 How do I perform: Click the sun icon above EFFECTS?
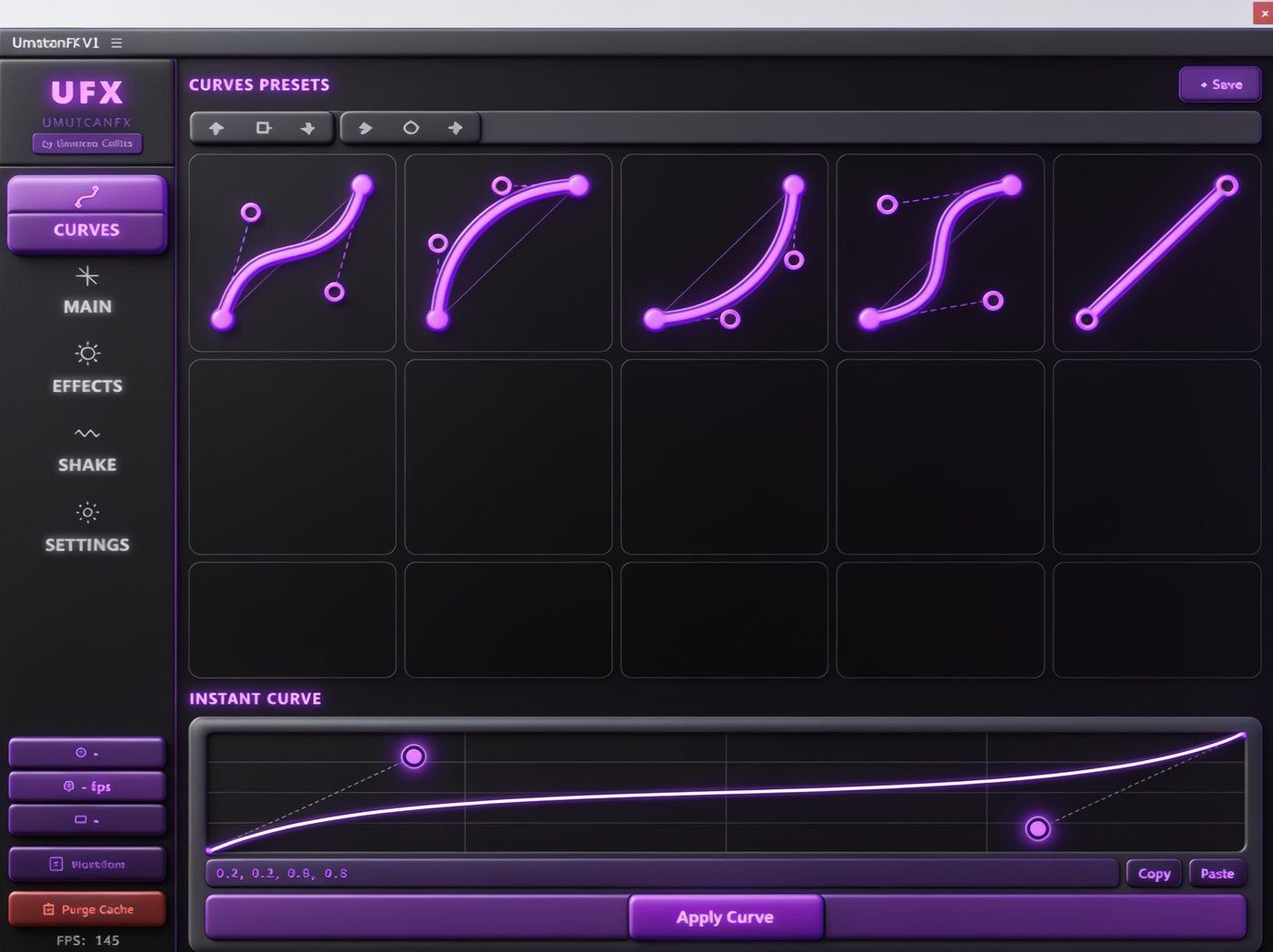(87, 354)
